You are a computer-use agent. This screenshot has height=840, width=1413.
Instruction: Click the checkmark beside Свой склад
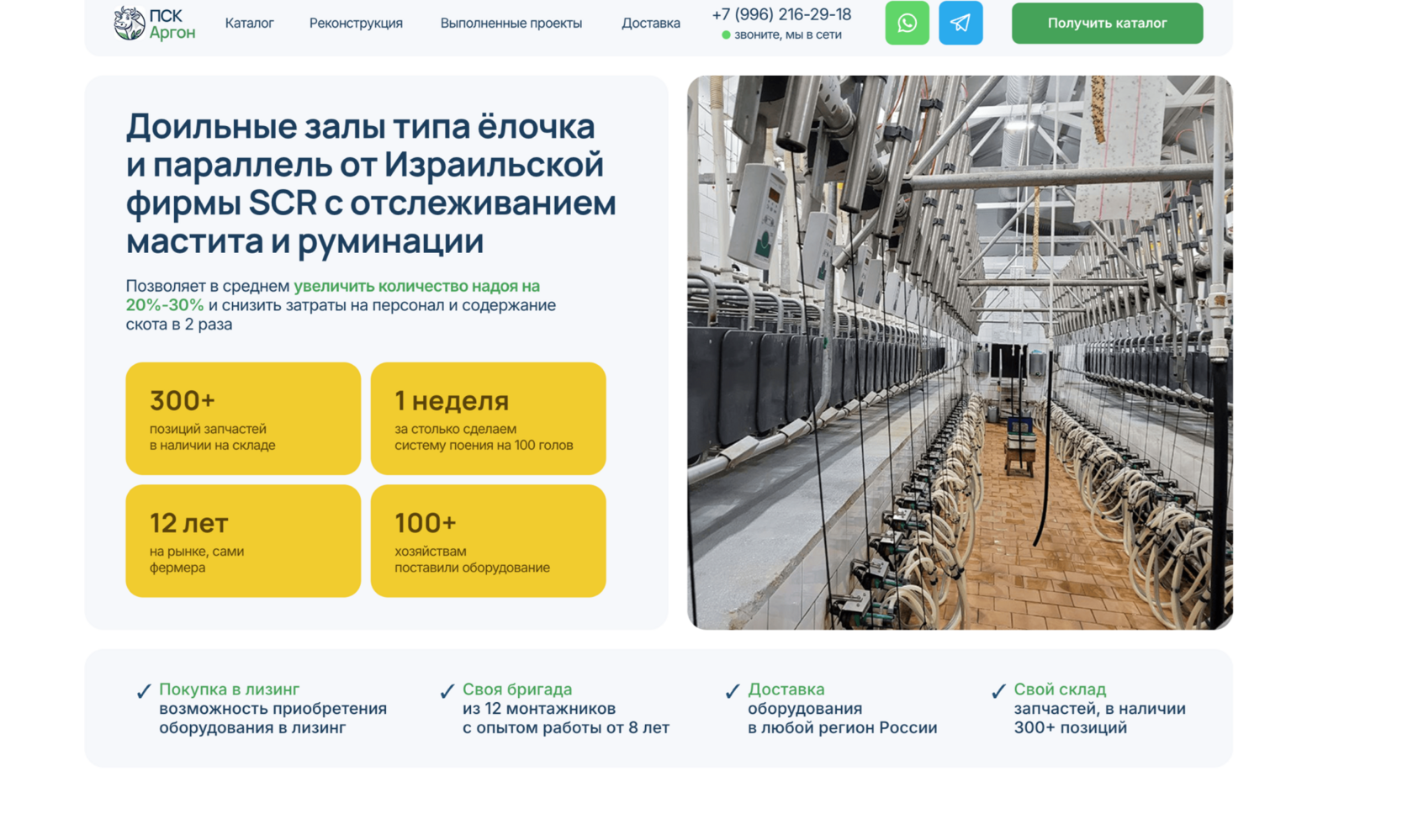pos(998,693)
